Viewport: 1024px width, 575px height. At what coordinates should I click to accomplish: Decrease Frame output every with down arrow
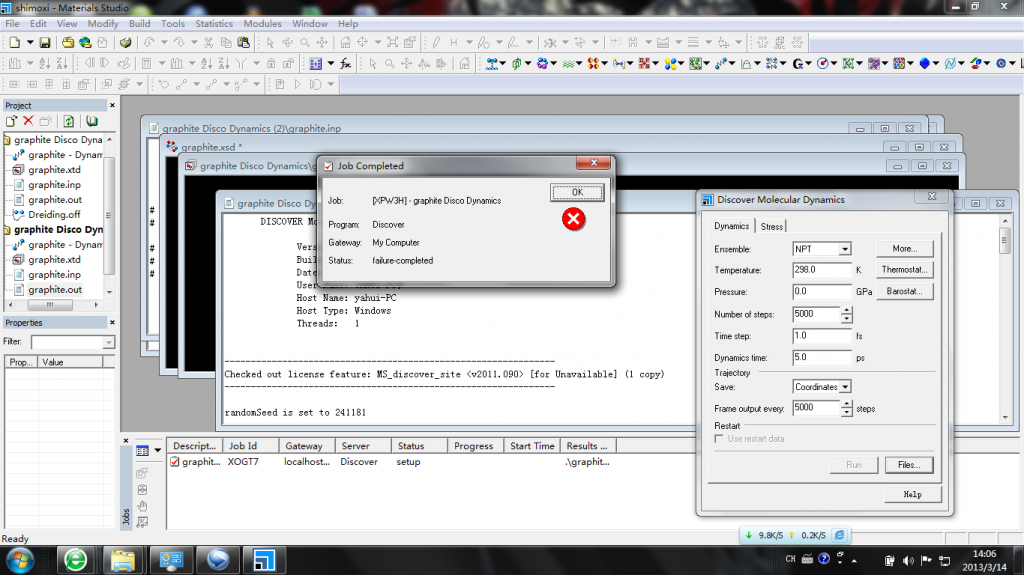click(847, 412)
